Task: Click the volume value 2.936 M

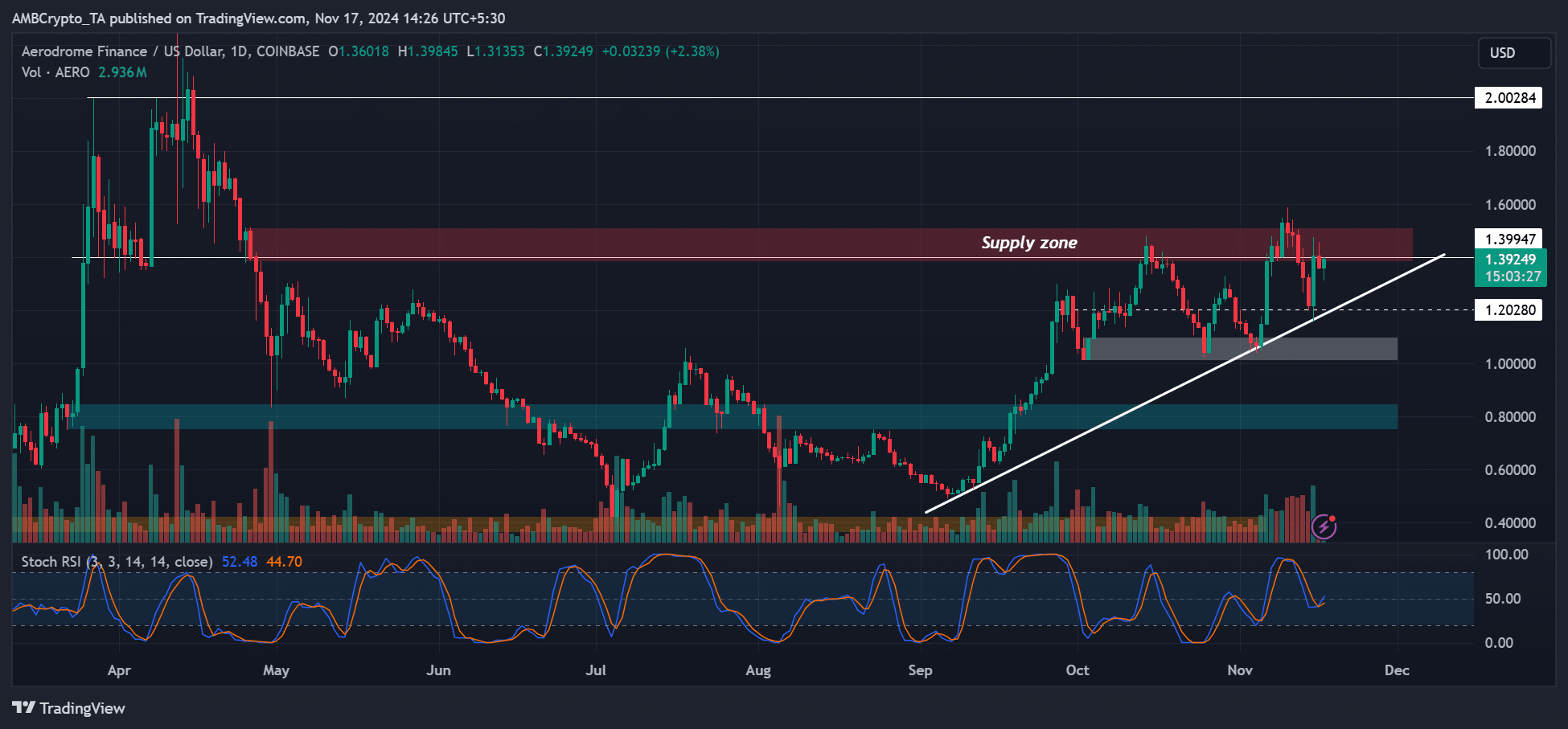Action: (x=122, y=72)
